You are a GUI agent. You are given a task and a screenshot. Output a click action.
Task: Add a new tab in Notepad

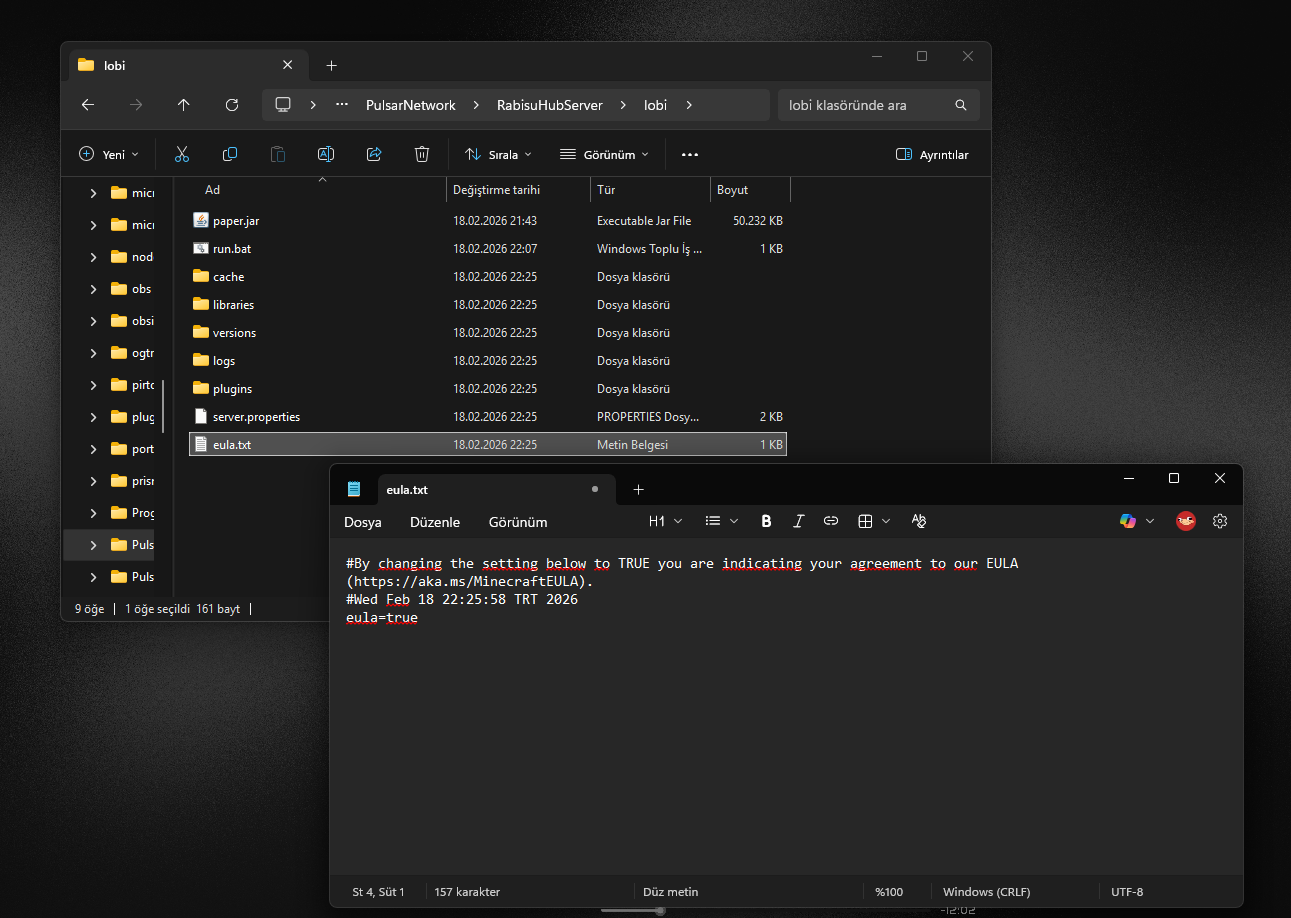point(639,490)
